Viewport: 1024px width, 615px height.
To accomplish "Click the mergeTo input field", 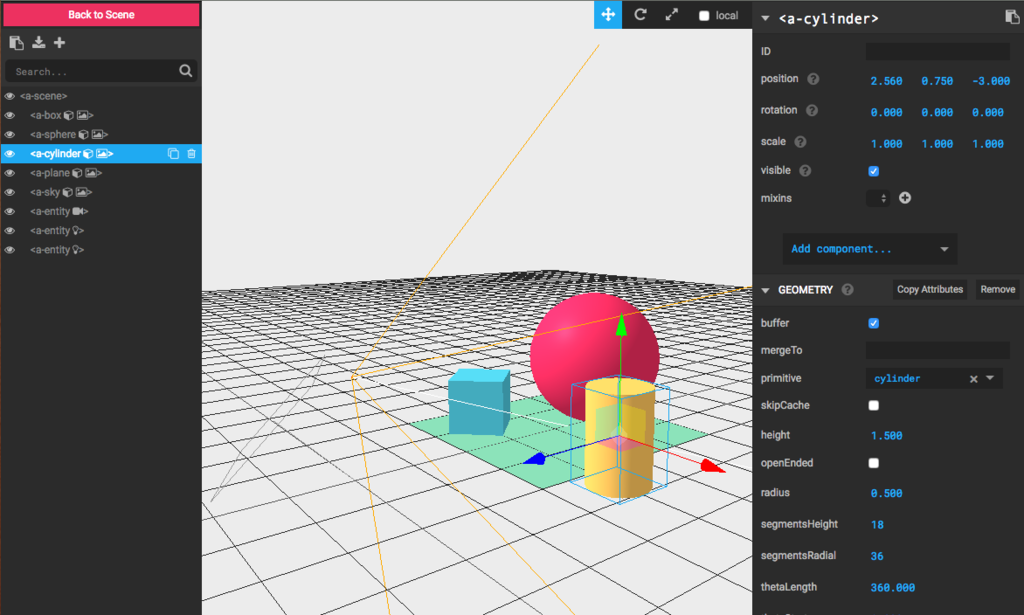I will click(x=938, y=351).
